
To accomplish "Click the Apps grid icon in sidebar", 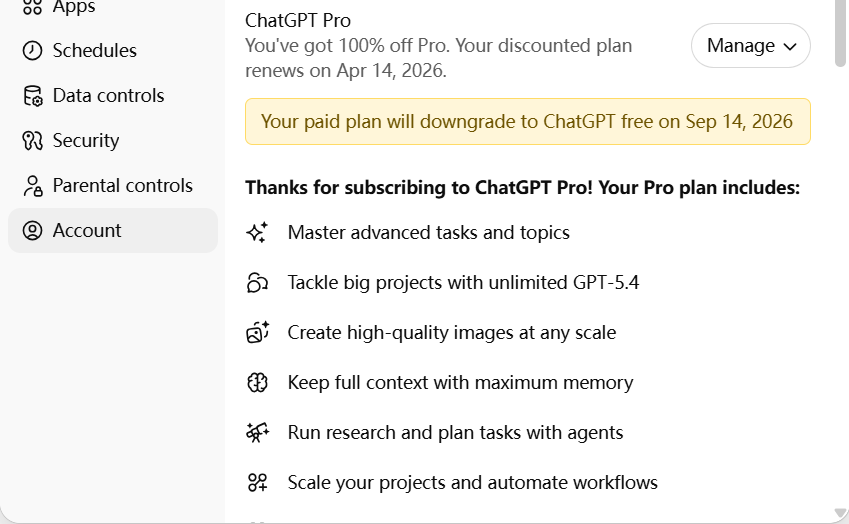I will (32, 6).
